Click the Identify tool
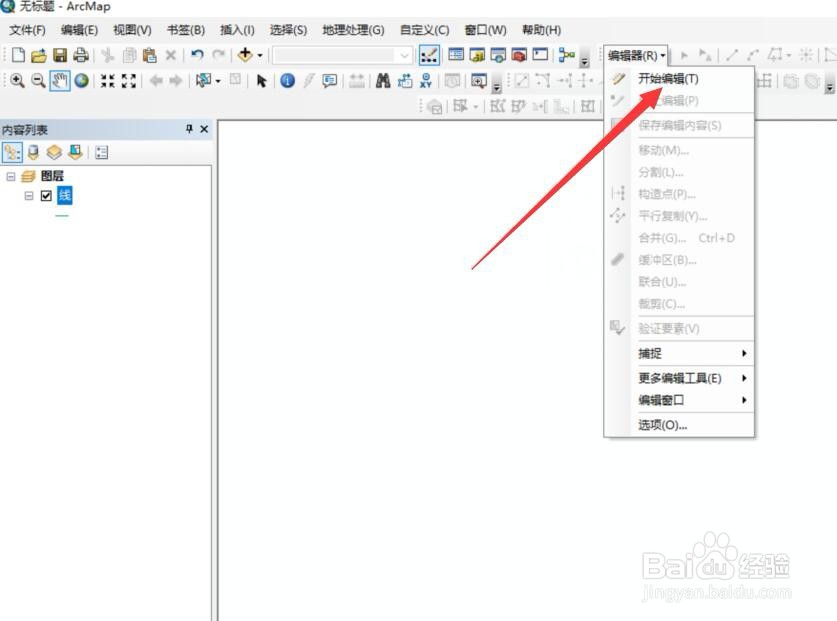The image size is (837, 621). [x=287, y=78]
